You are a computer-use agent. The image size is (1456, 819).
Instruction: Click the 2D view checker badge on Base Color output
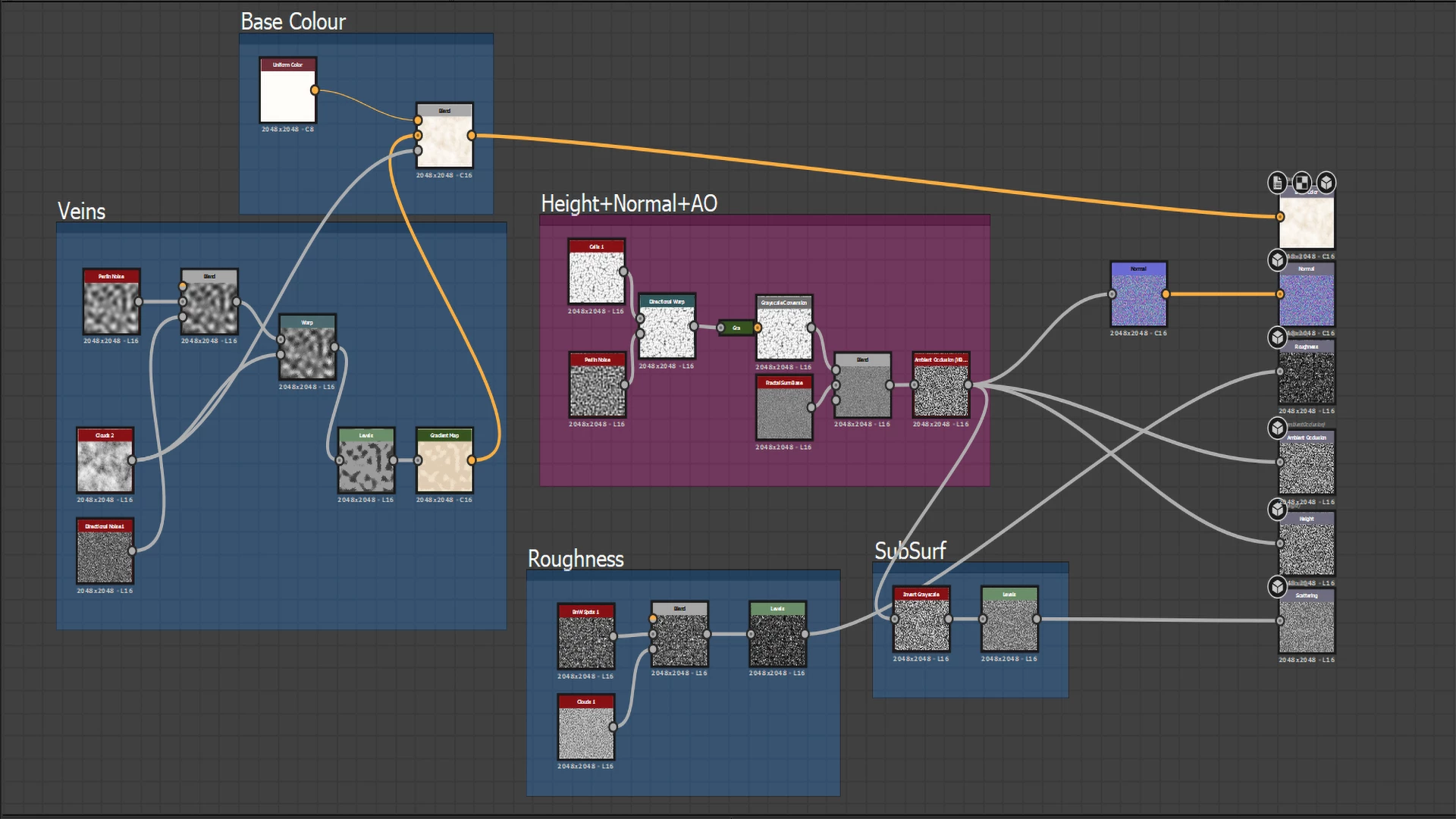1302,183
